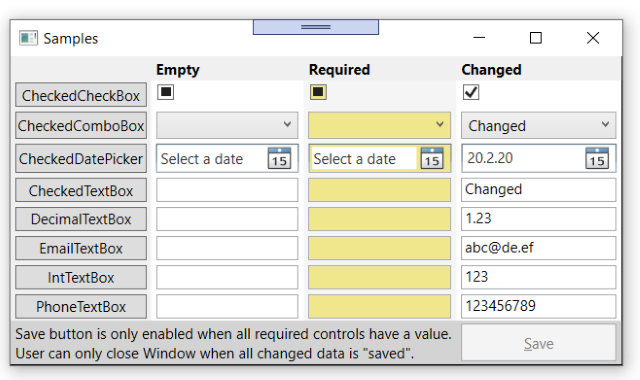This screenshot has width=640, height=380.
Task: Click the Samples window app icon
Action: click(28, 38)
